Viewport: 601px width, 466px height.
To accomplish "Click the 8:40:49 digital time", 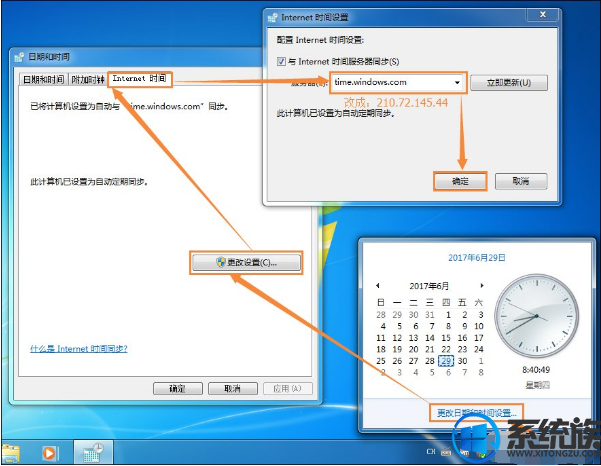I will click(x=536, y=370).
